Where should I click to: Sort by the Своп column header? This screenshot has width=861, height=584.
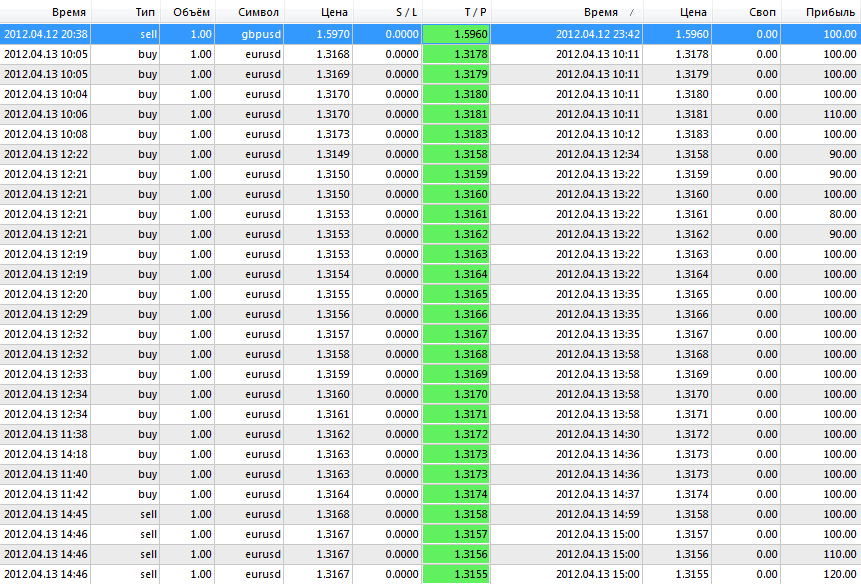click(747, 12)
